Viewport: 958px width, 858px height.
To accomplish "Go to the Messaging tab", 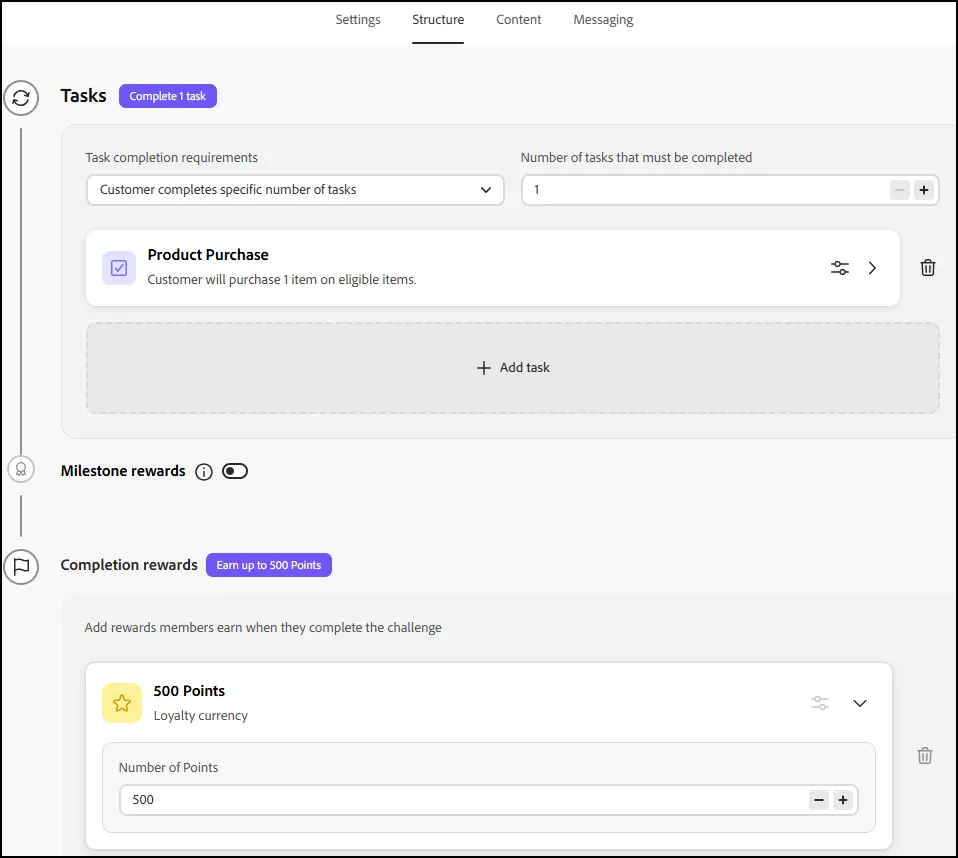I will [603, 20].
